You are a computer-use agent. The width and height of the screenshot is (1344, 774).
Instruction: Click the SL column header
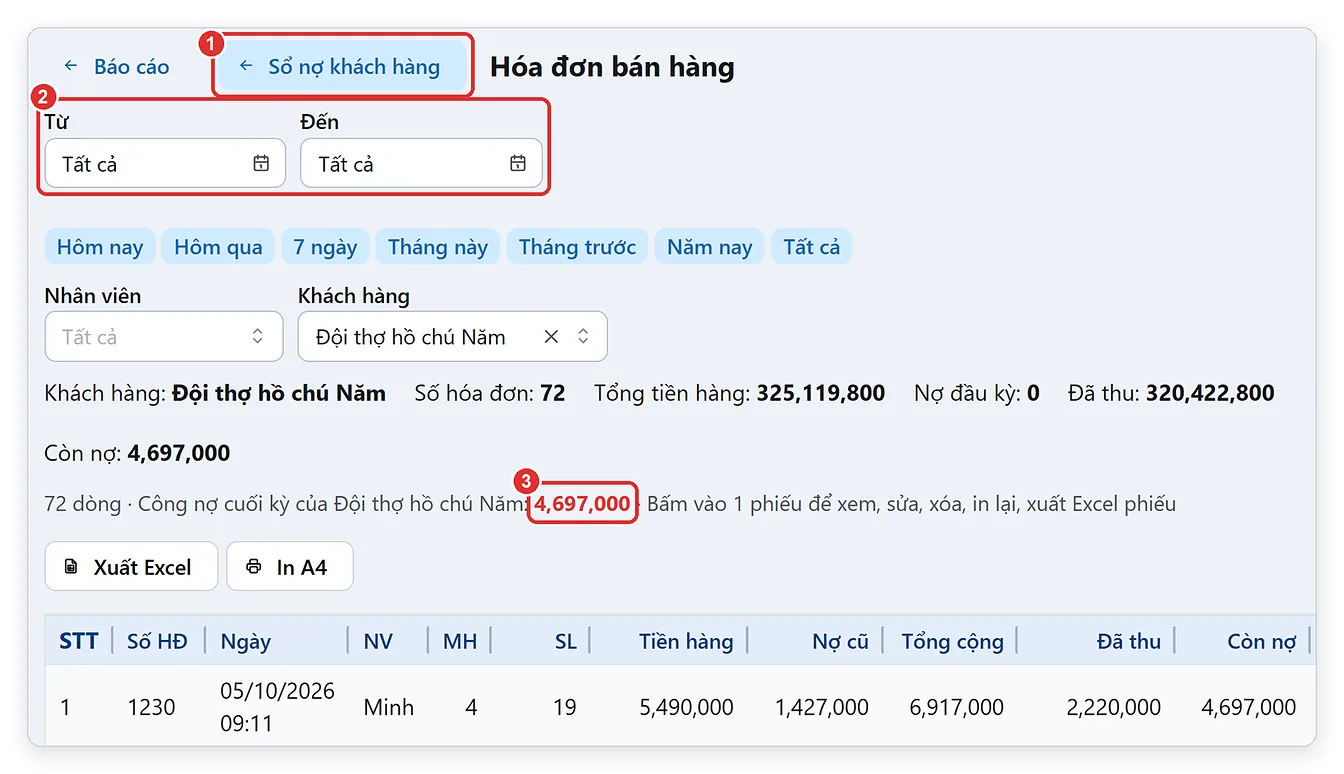point(541,641)
